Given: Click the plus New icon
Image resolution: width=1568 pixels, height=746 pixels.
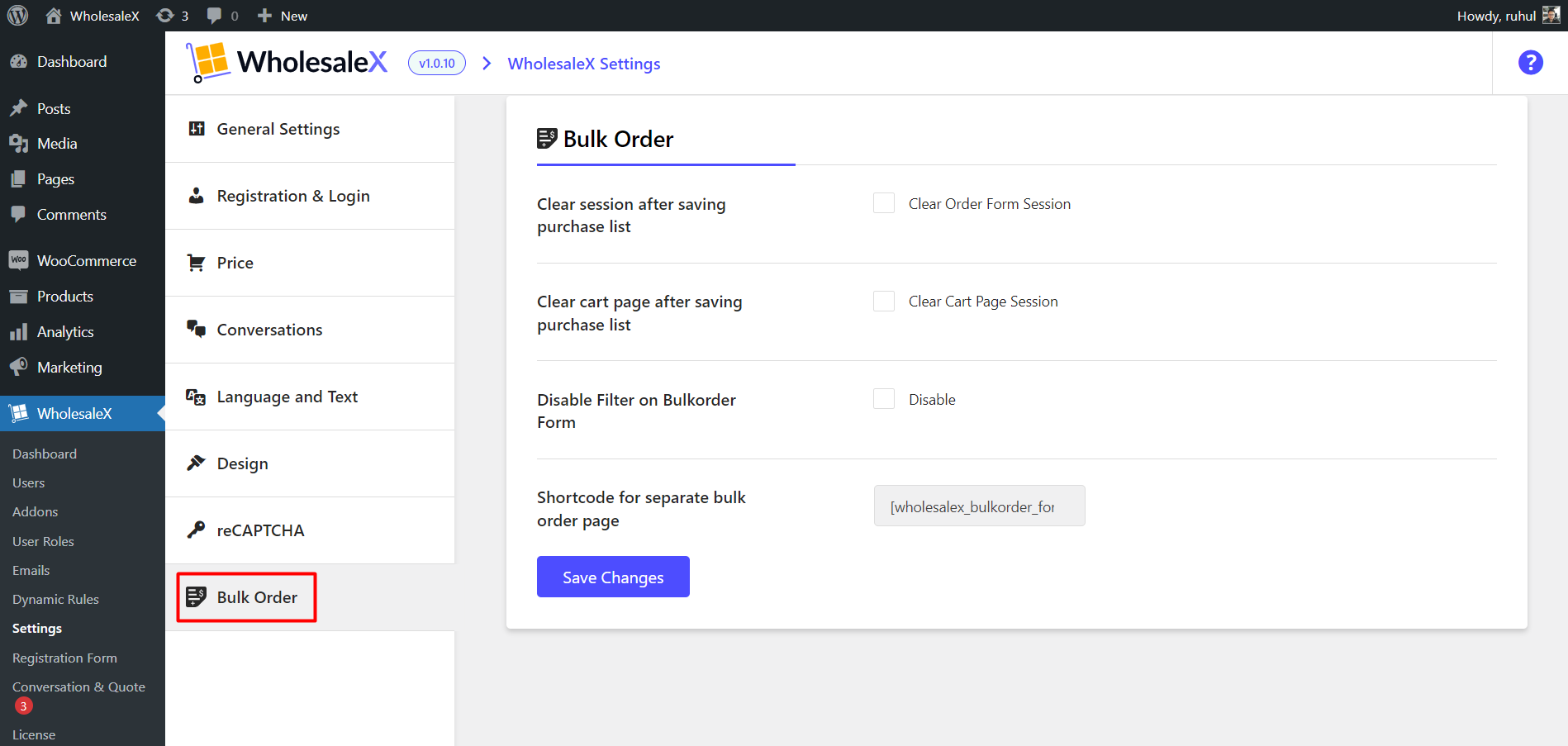Looking at the screenshot, I should pyautogui.click(x=264, y=16).
